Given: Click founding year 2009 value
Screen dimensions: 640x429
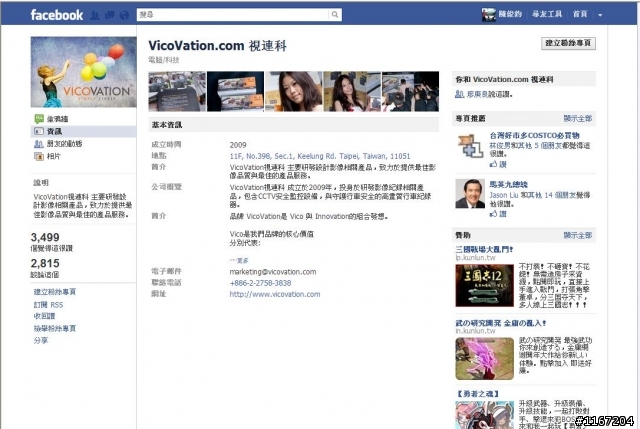Looking at the screenshot, I should (x=238, y=145).
